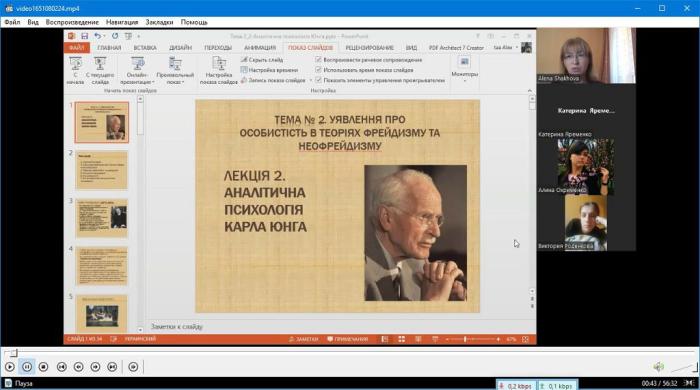Click Настройка времени button

pyautogui.click(x=269, y=70)
